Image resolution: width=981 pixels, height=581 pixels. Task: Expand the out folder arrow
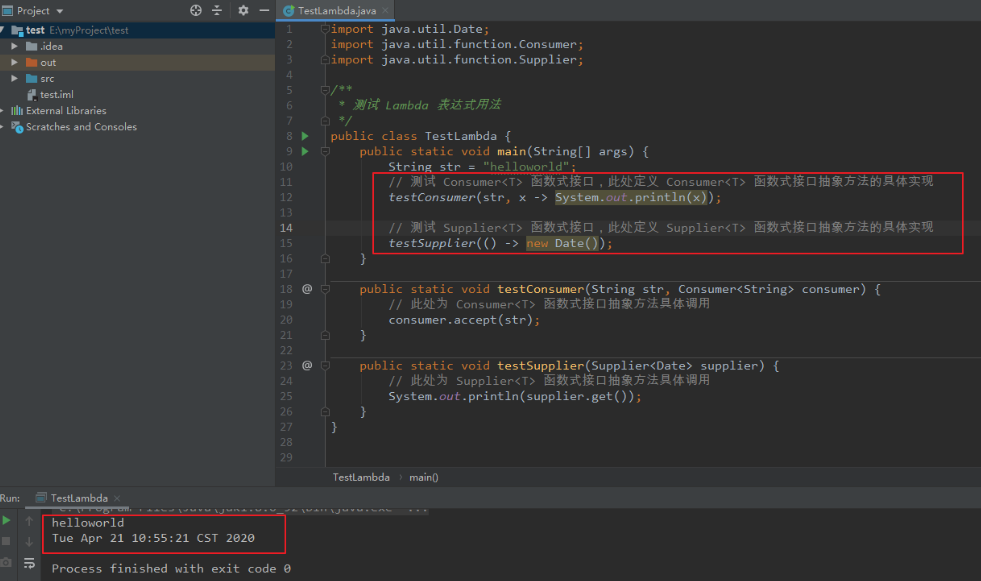click(x=14, y=63)
